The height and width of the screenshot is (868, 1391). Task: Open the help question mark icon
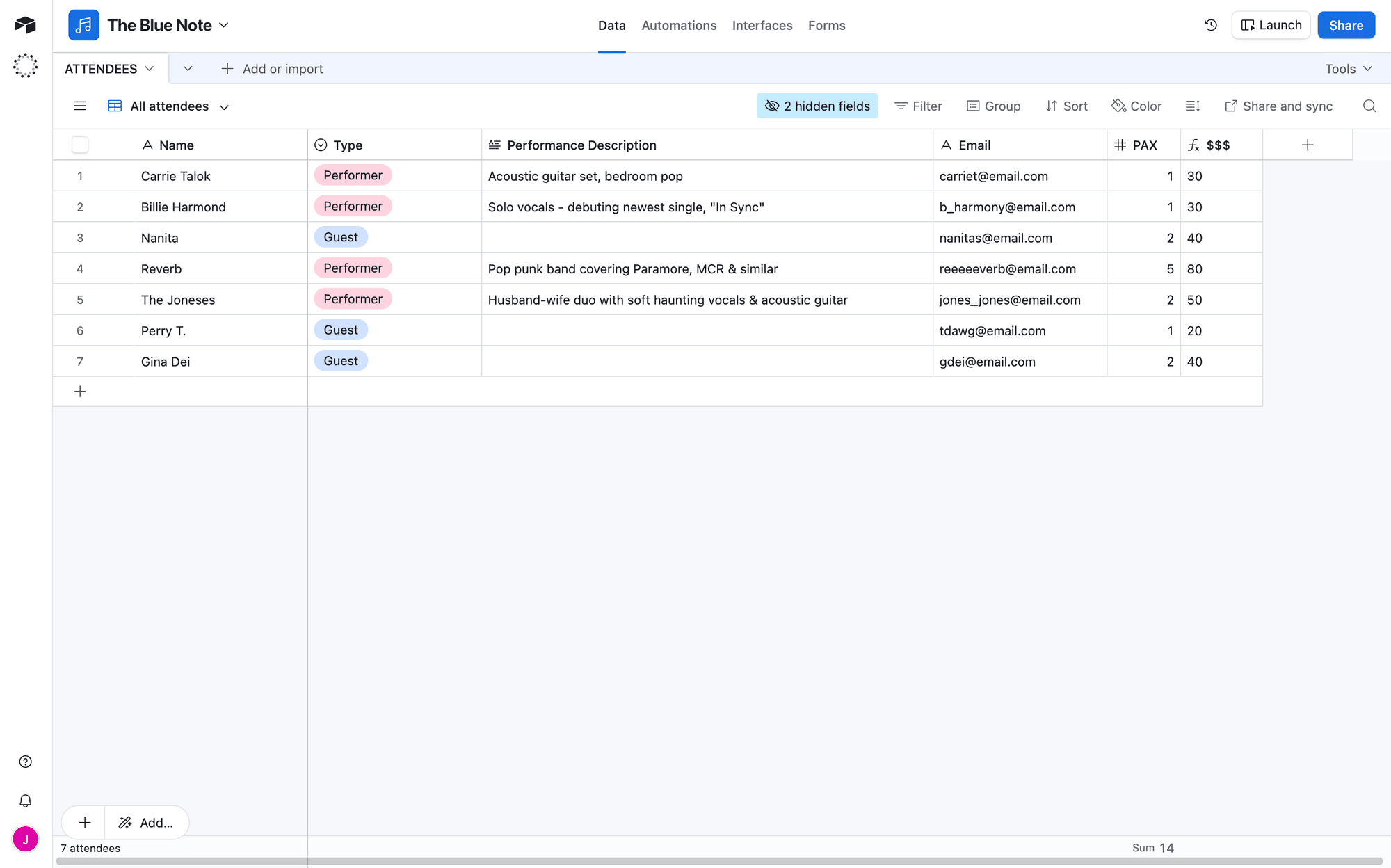[x=26, y=762]
